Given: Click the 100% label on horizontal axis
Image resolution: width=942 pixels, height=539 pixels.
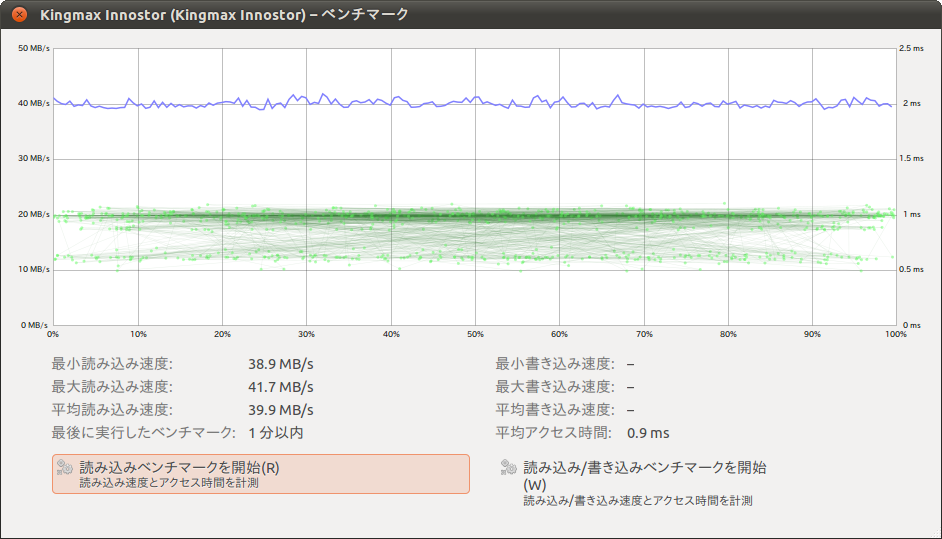Looking at the screenshot, I should pos(896,334).
